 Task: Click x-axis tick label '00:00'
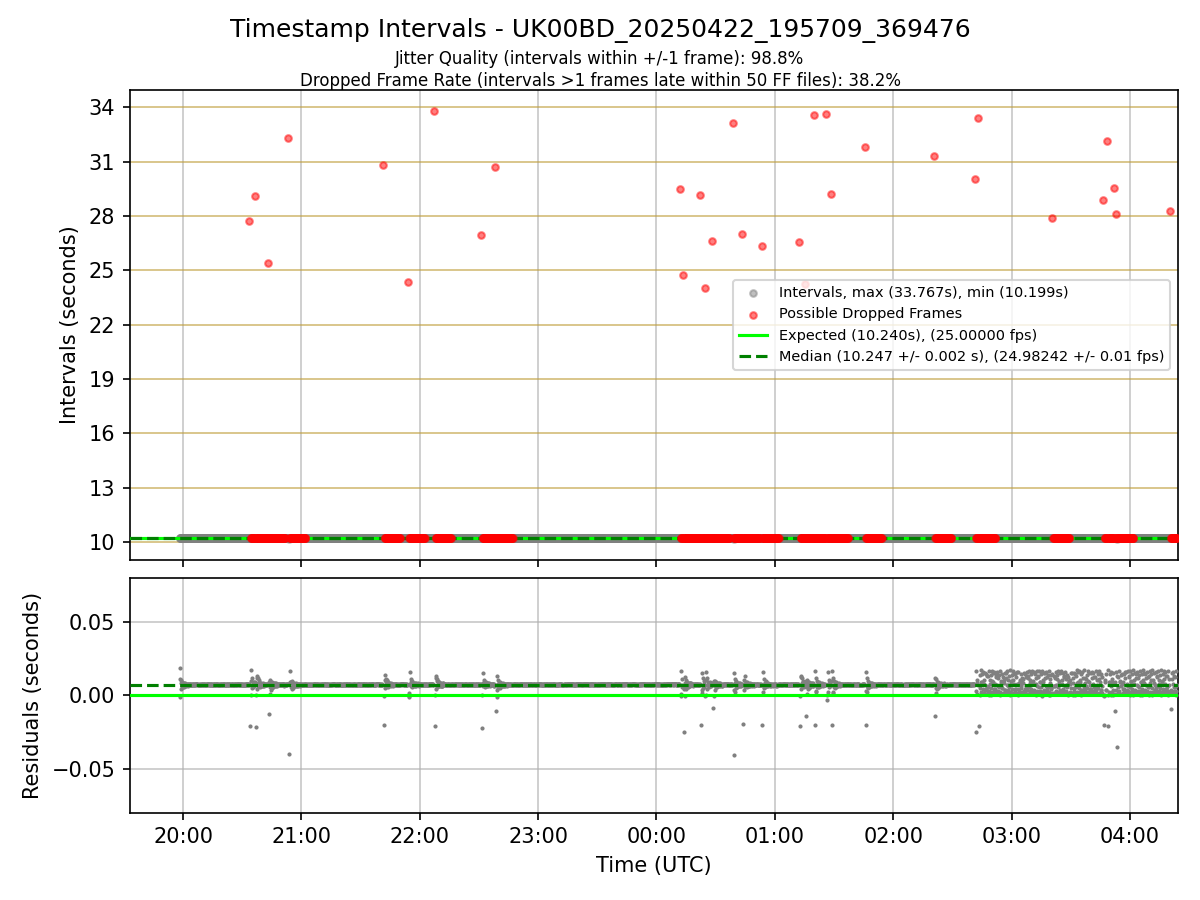coord(656,834)
